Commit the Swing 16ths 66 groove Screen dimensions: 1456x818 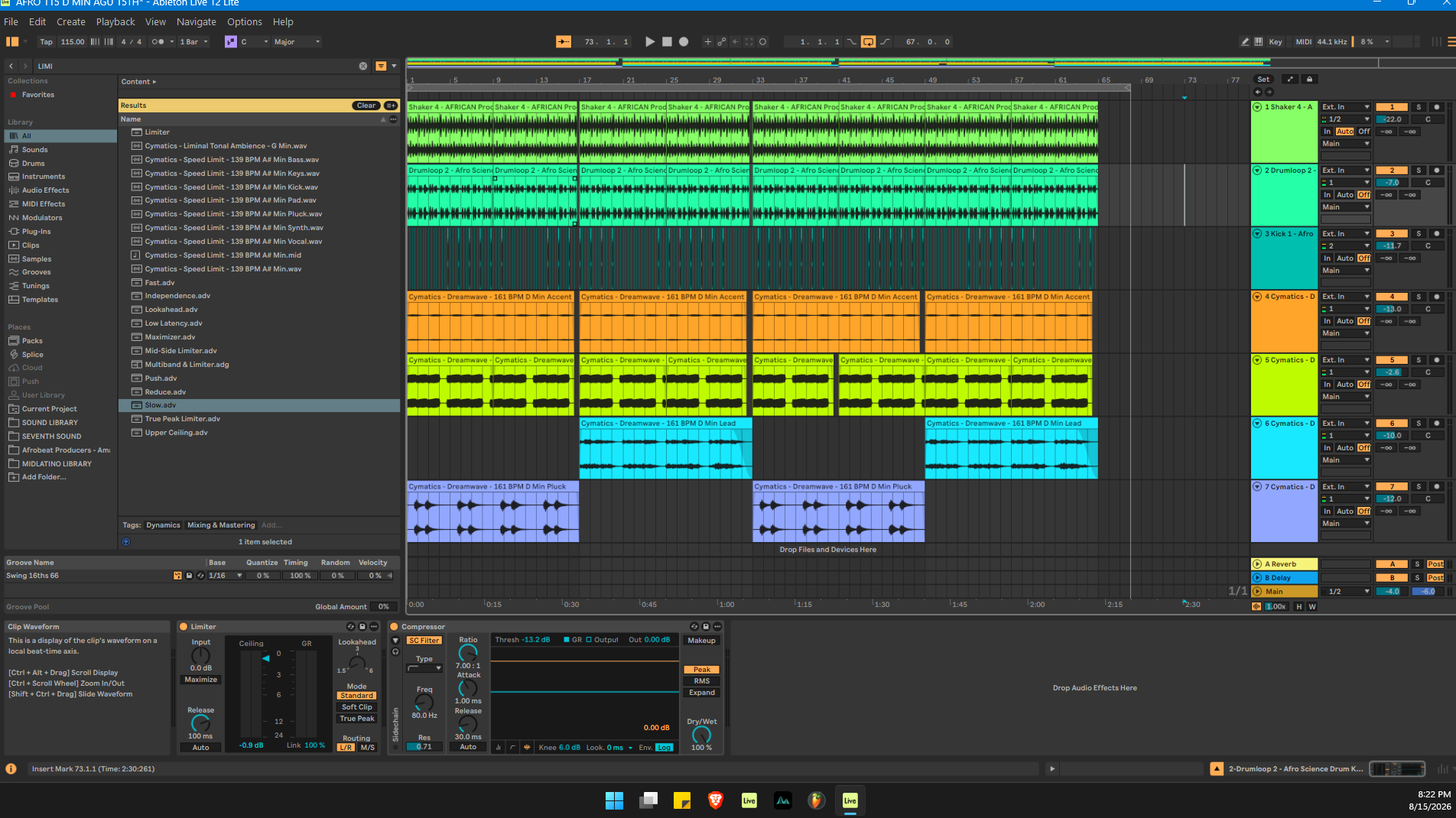(177, 576)
